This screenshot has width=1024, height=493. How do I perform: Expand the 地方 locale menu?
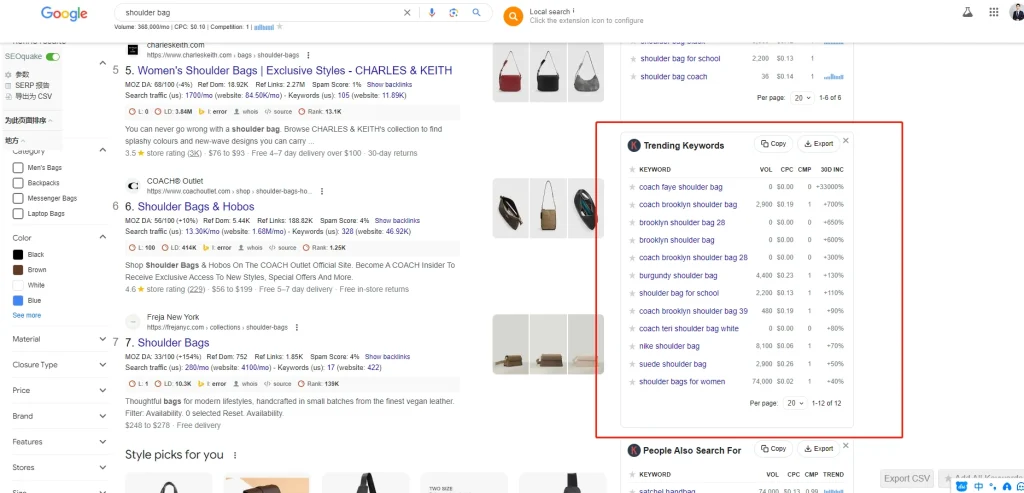point(15,140)
